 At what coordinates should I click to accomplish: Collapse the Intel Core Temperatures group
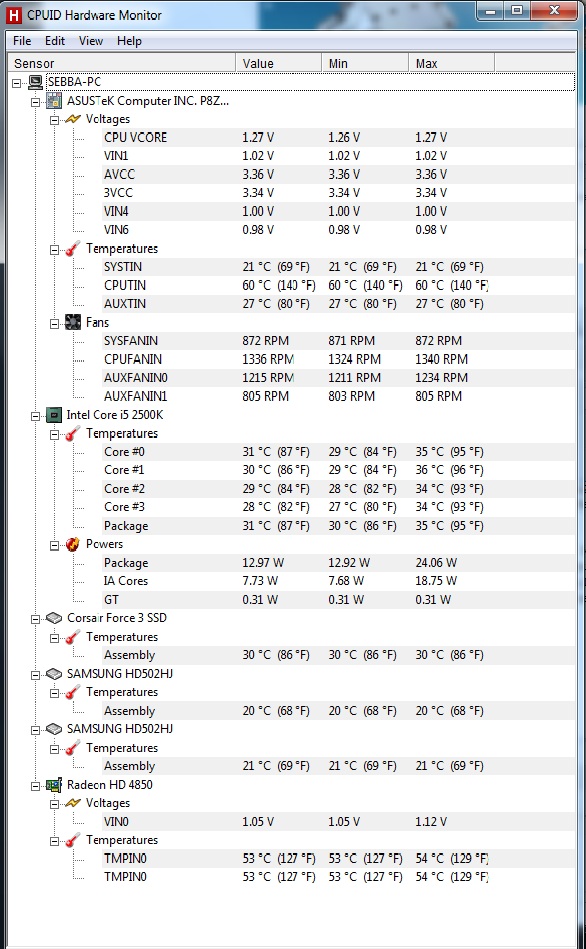click(54, 435)
